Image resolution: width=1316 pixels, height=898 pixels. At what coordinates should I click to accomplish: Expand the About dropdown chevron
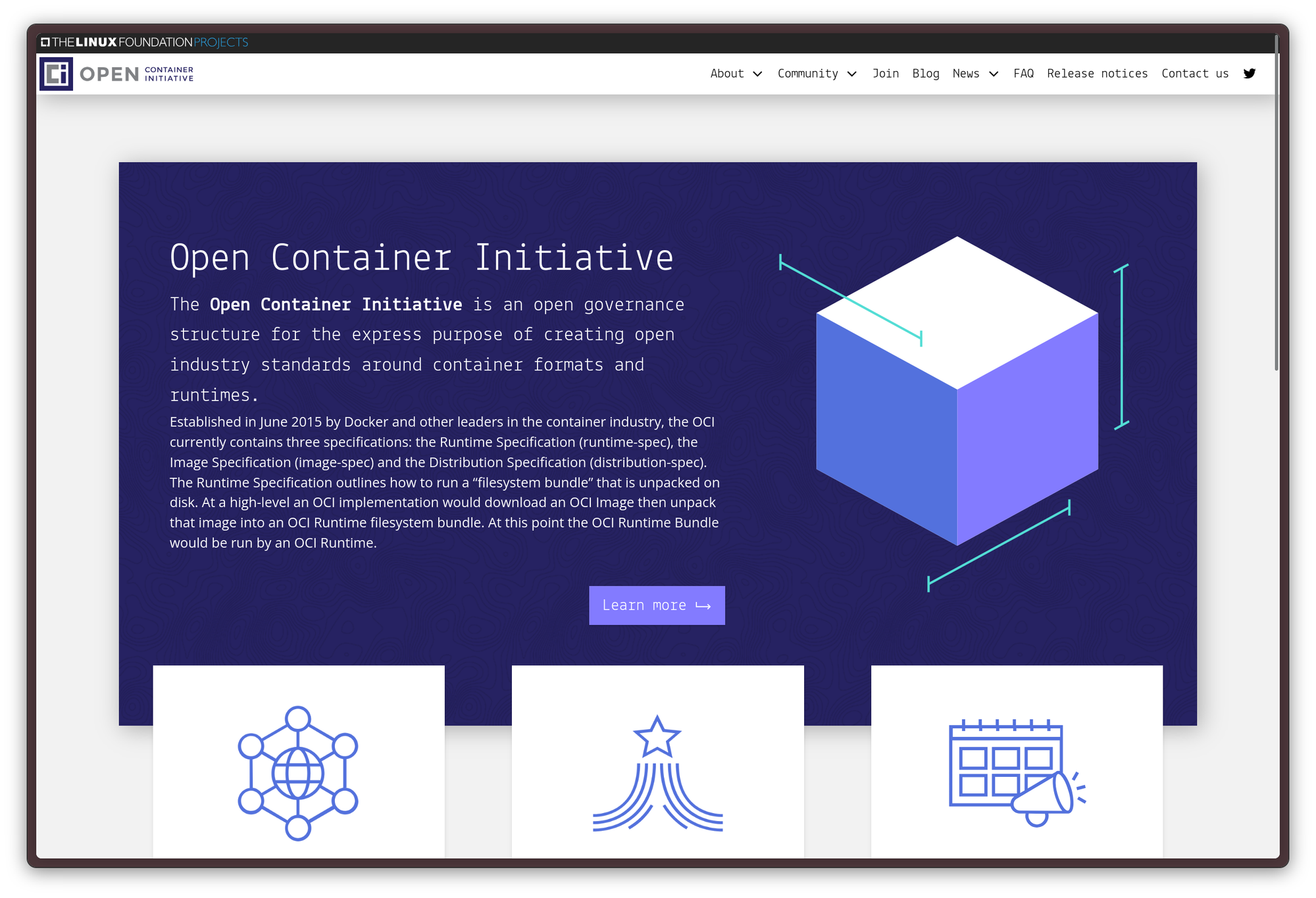pyautogui.click(x=757, y=74)
